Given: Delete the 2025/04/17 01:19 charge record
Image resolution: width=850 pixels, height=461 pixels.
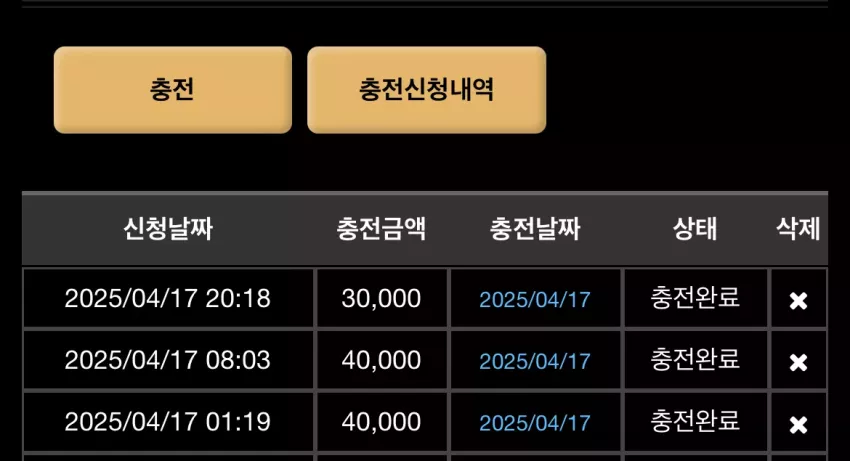Looking at the screenshot, I should 798,424.
